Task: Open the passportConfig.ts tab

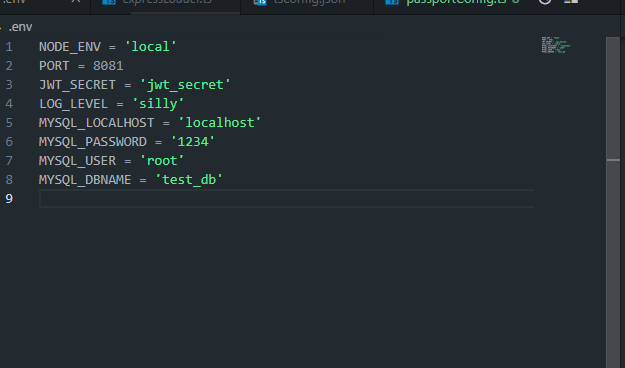Action: point(452,4)
